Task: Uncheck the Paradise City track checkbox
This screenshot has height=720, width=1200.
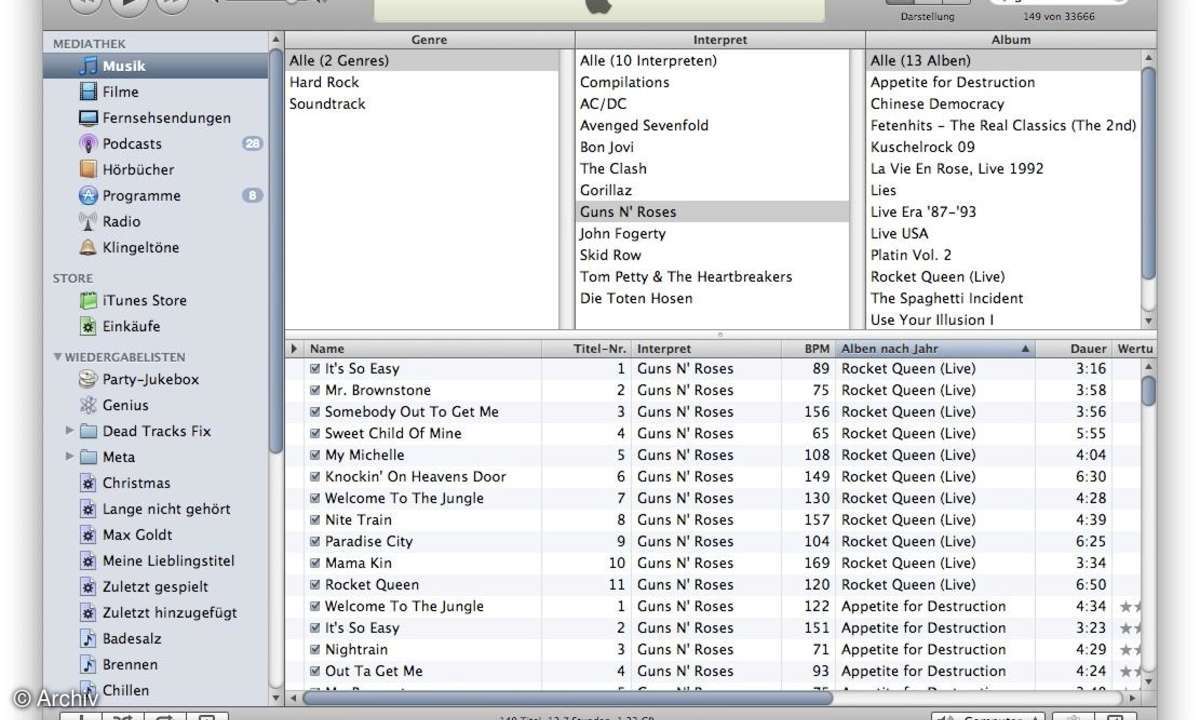Action: click(316, 542)
